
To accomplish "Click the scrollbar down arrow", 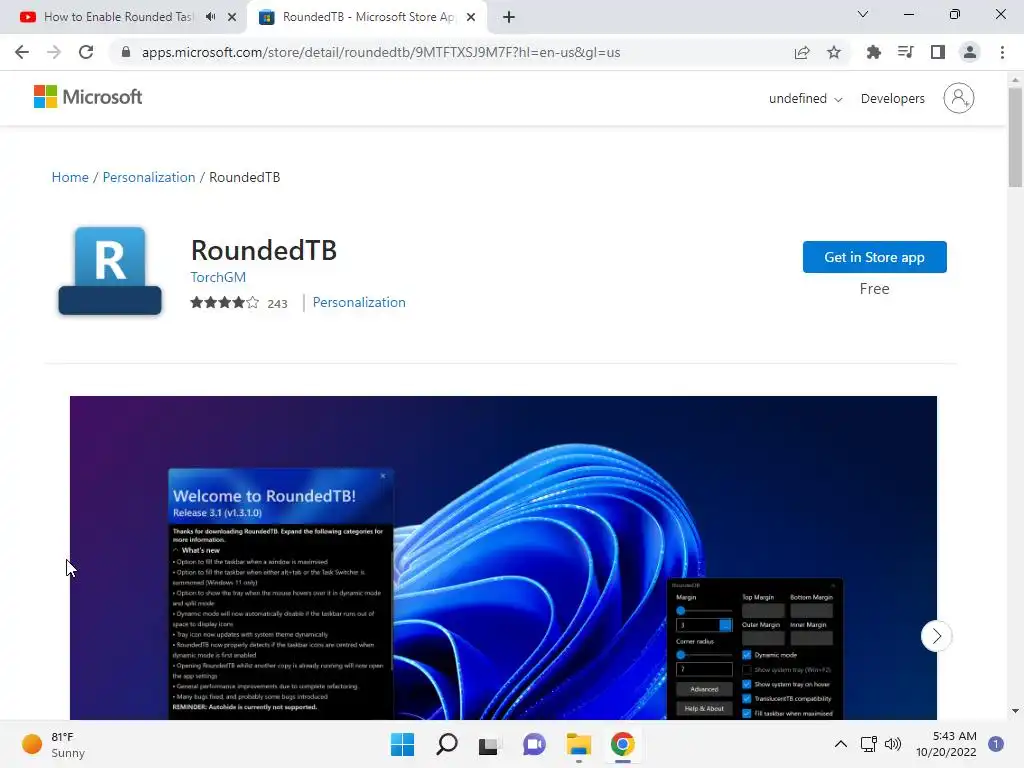I will point(1015,711).
